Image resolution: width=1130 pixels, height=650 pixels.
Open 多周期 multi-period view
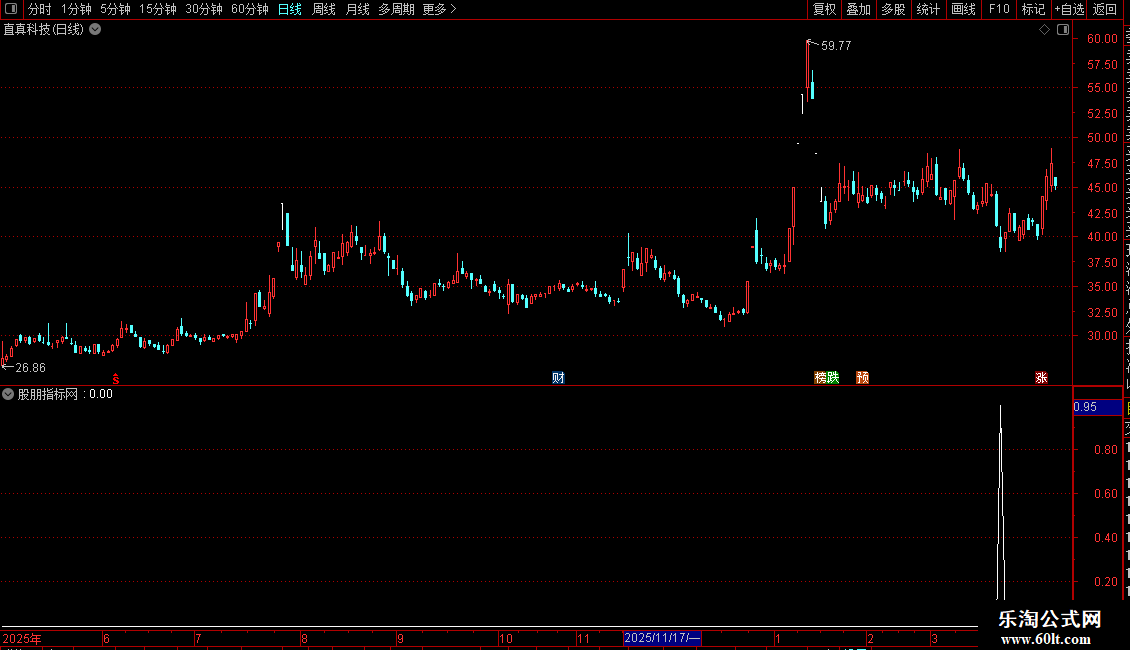(x=396, y=9)
